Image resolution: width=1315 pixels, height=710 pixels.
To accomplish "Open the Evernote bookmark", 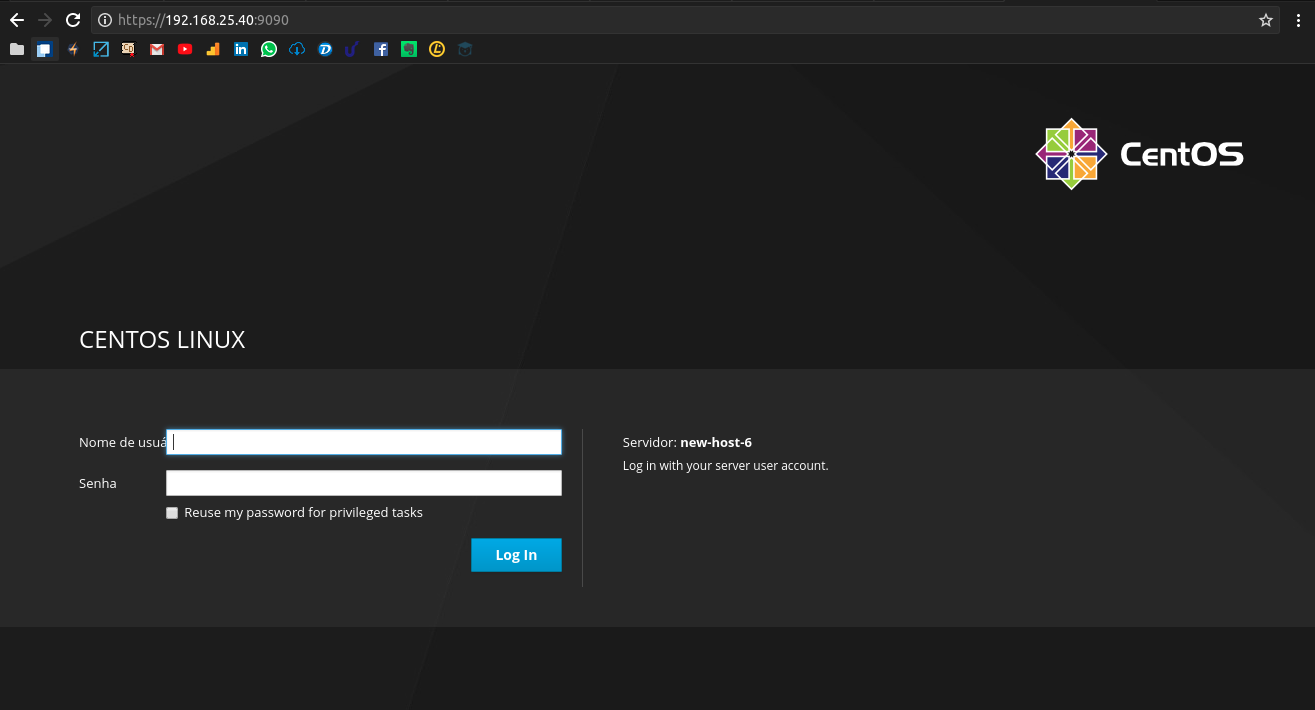I will 409,49.
